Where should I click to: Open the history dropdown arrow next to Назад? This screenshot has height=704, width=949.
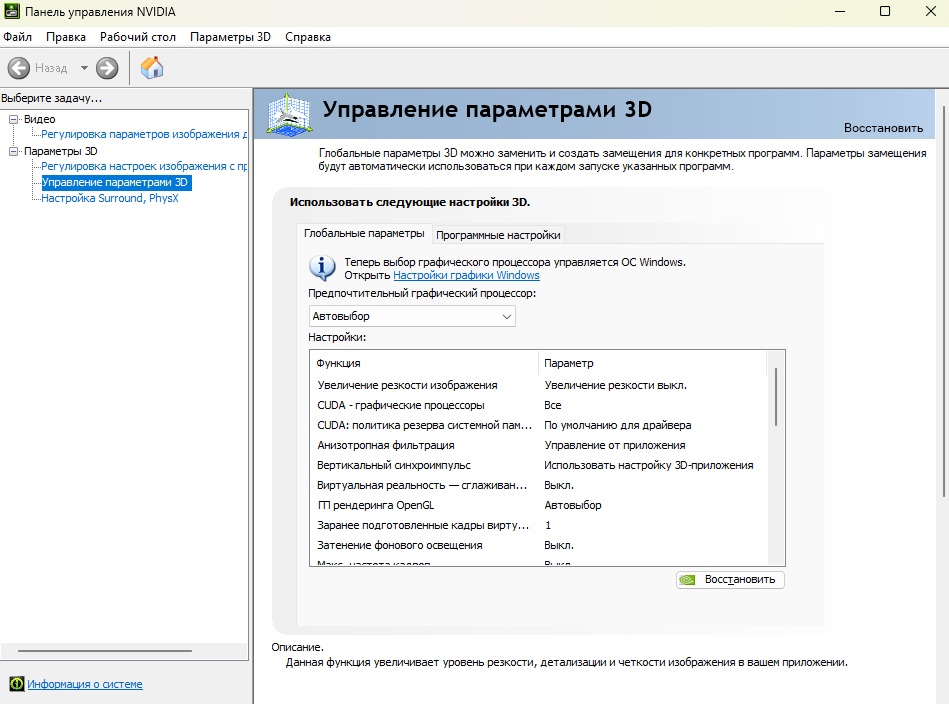coord(84,68)
